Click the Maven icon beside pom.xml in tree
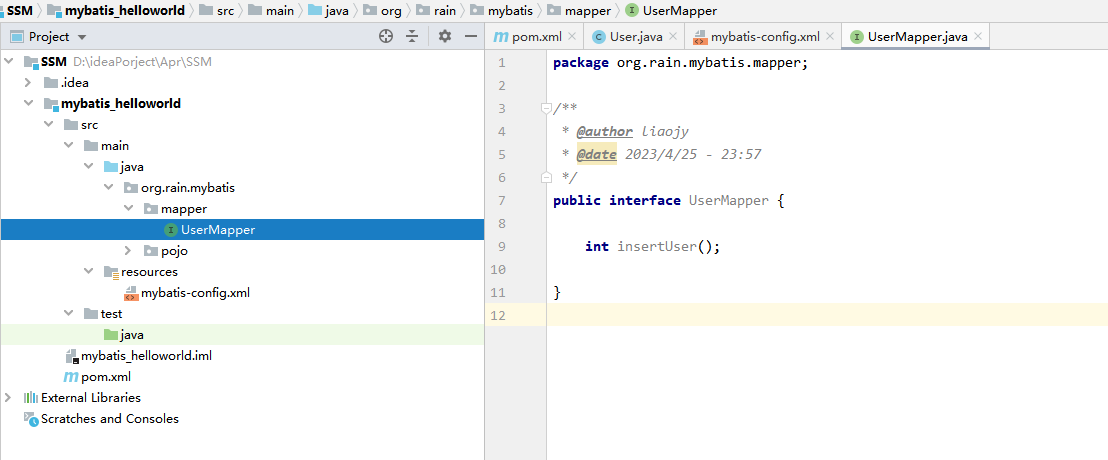The height and width of the screenshot is (460, 1108). [71, 377]
